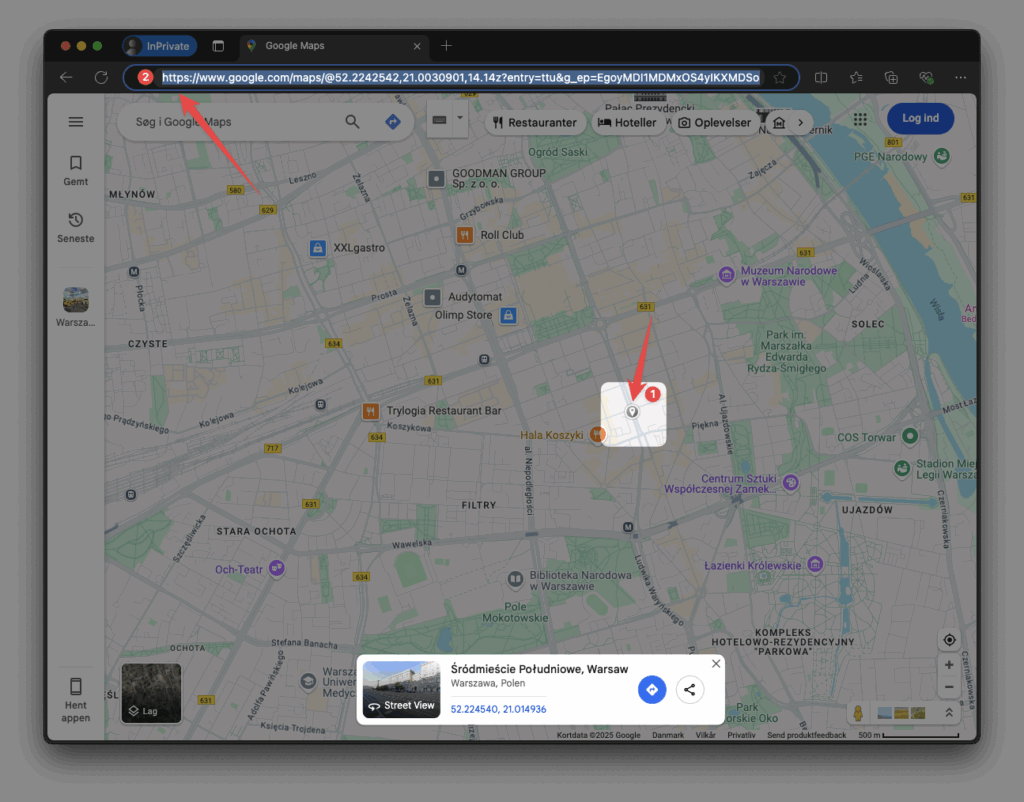Select the Trylogia Restaurant Bar marker
This screenshot has width=1024, height=802.
tap(370, 411)
